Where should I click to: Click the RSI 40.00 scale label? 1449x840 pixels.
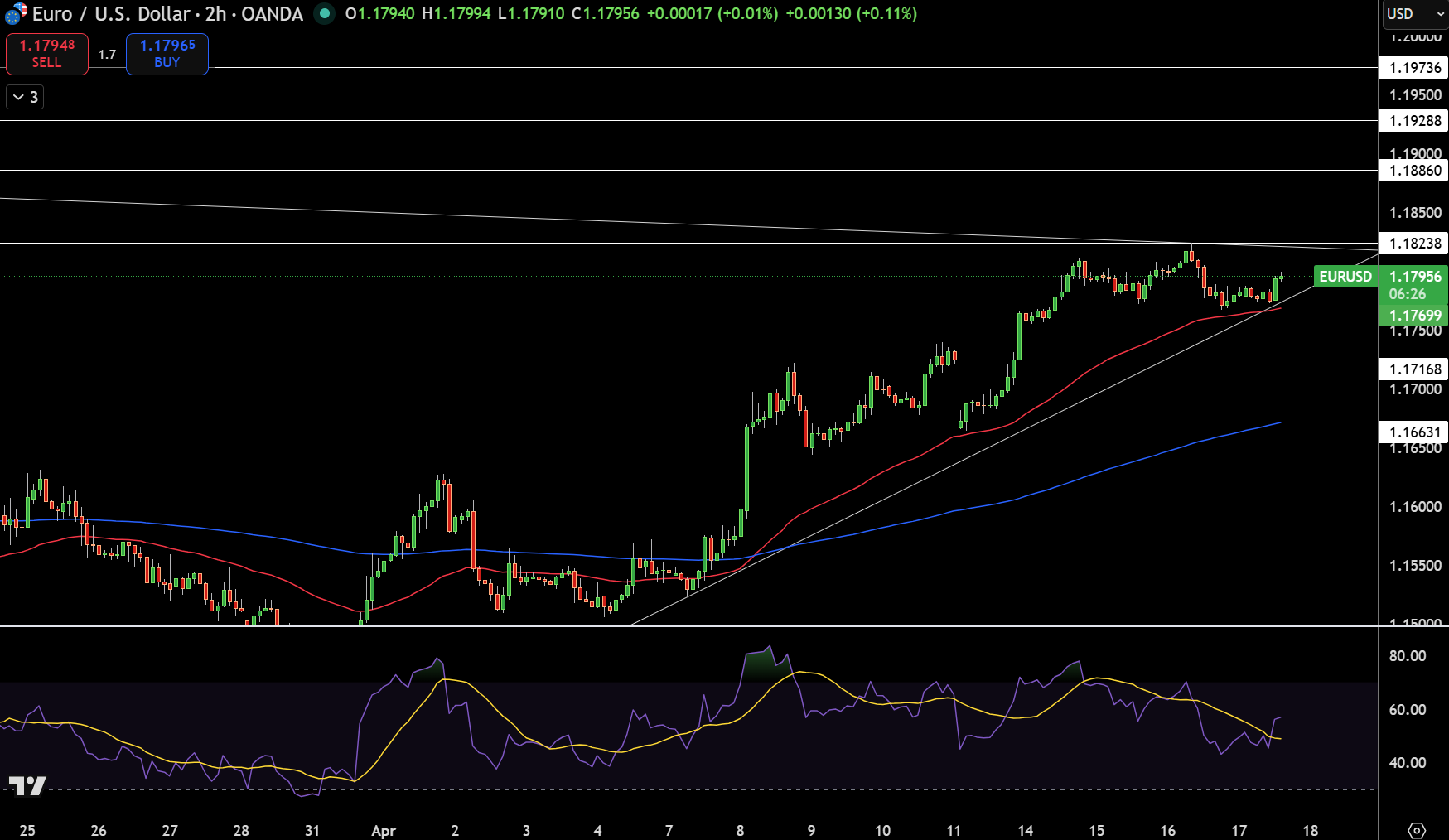coord(1408,763)
